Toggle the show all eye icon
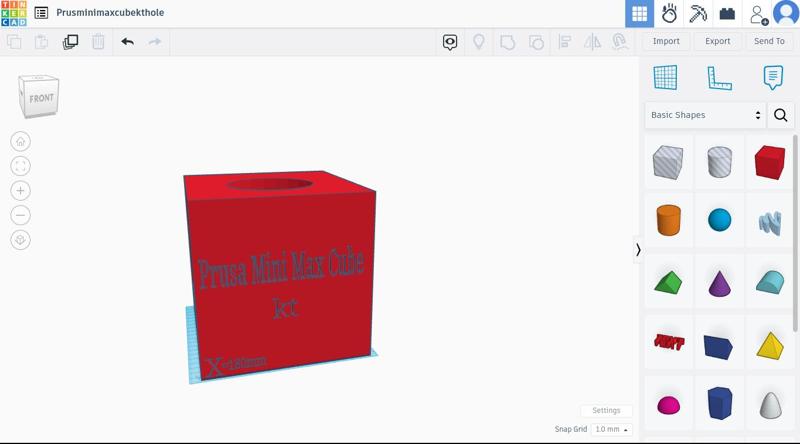Viewport: 800px width, 444px height. point(450,42)
